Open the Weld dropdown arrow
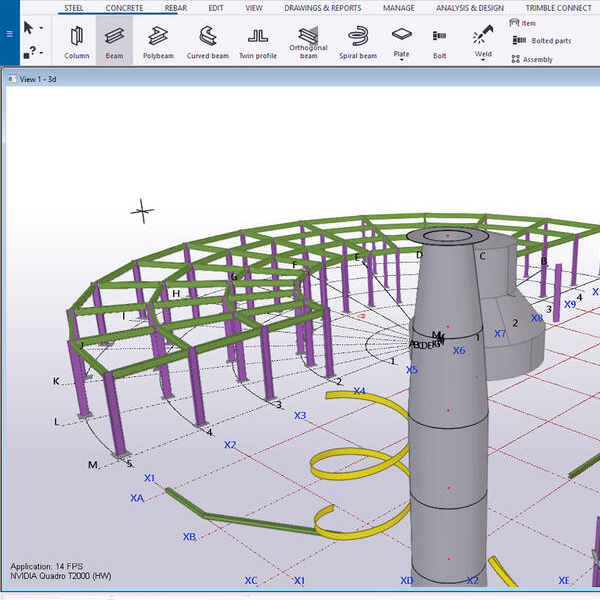This screenshot has width=600, height=600. [483, 60]
